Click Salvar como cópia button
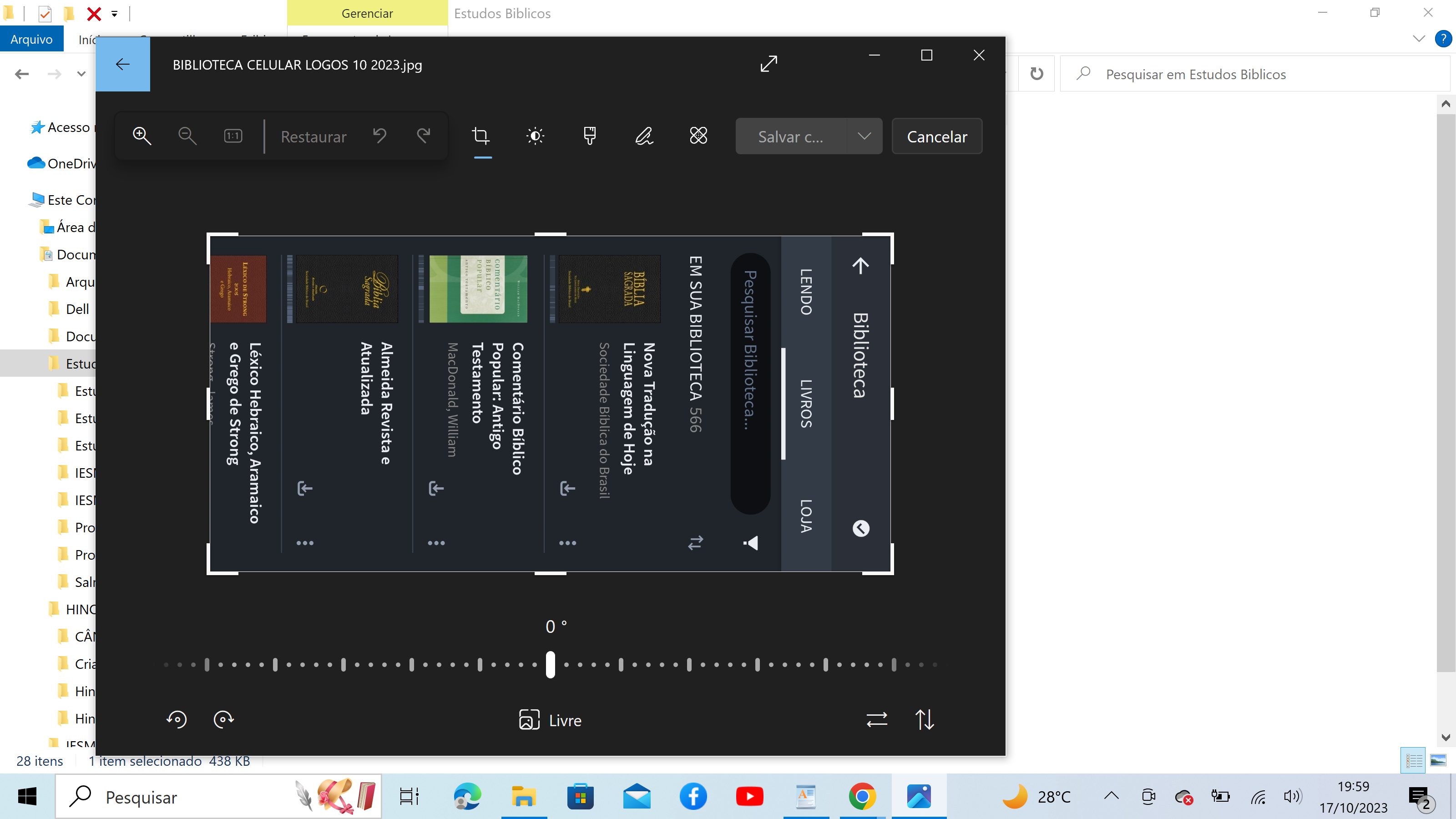Screen dimensions: 1456x819 791,136
